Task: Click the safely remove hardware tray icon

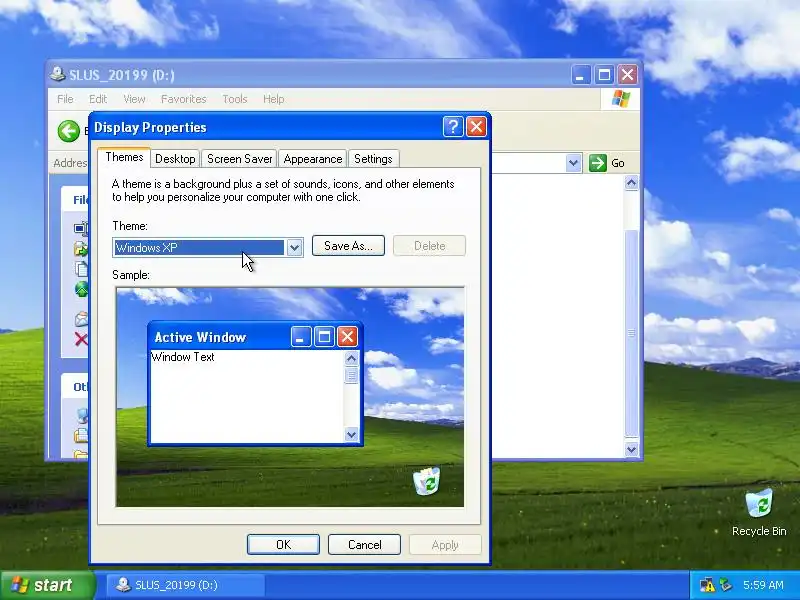Action: tap(725, 585)
